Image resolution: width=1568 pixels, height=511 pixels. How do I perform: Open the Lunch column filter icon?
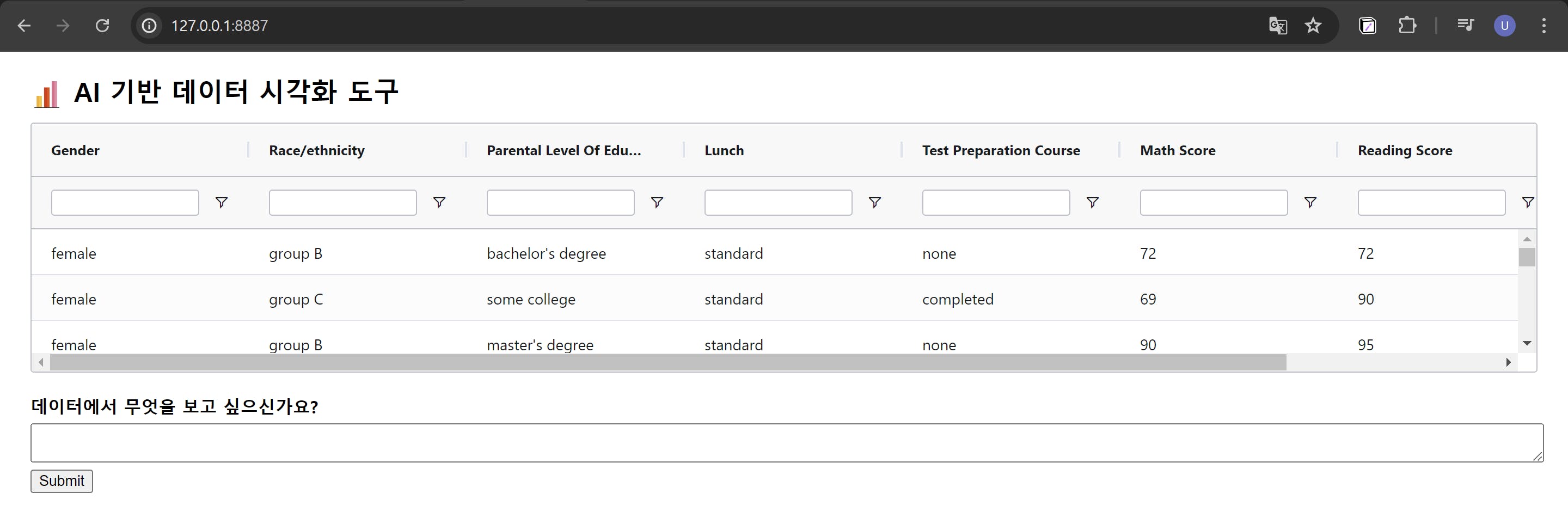[875, 202]
